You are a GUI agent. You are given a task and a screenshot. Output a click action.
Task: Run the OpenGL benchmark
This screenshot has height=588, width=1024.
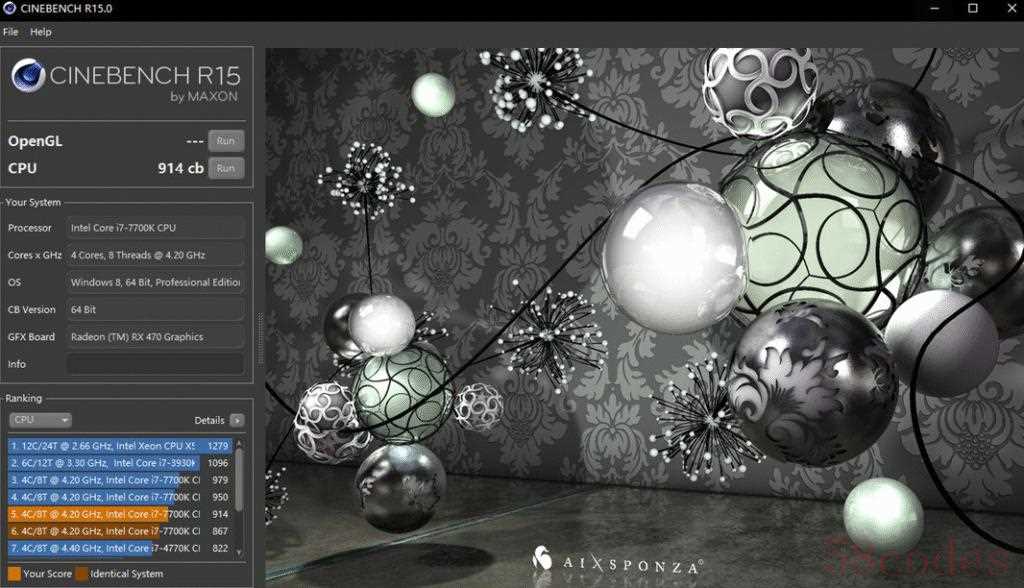226,140
